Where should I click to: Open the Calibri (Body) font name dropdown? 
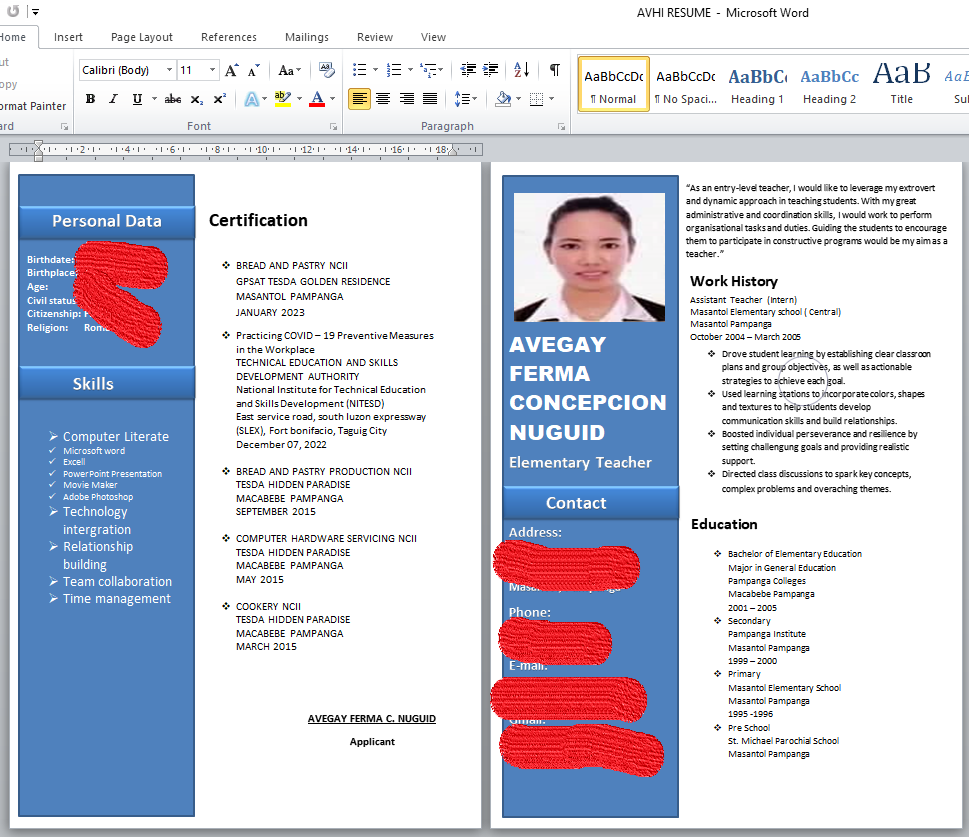(169, 70)
